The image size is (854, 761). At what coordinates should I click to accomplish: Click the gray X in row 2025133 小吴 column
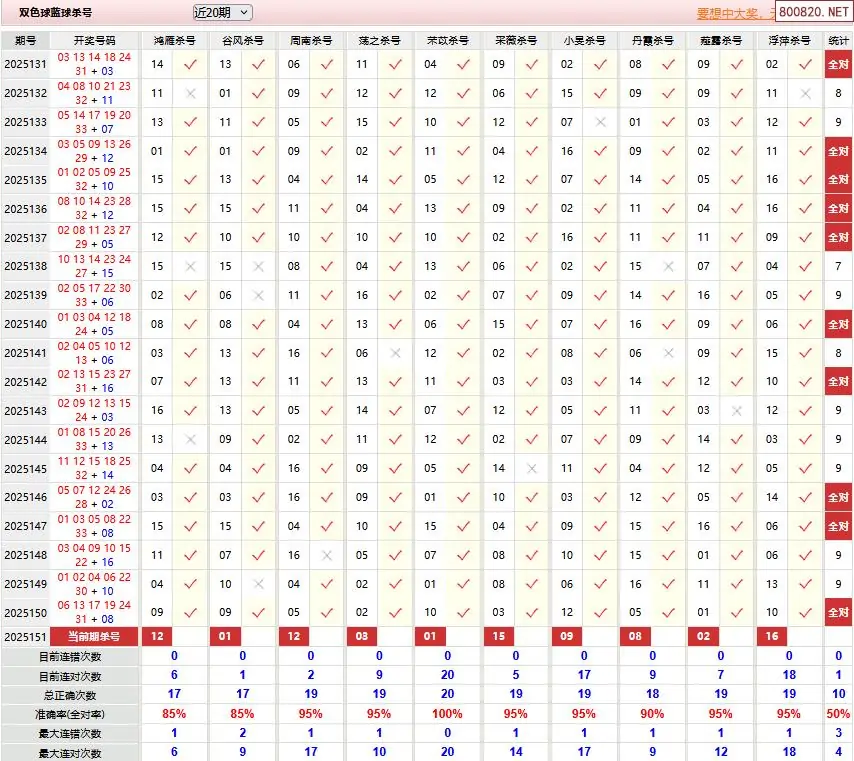[x=600, y=122]
